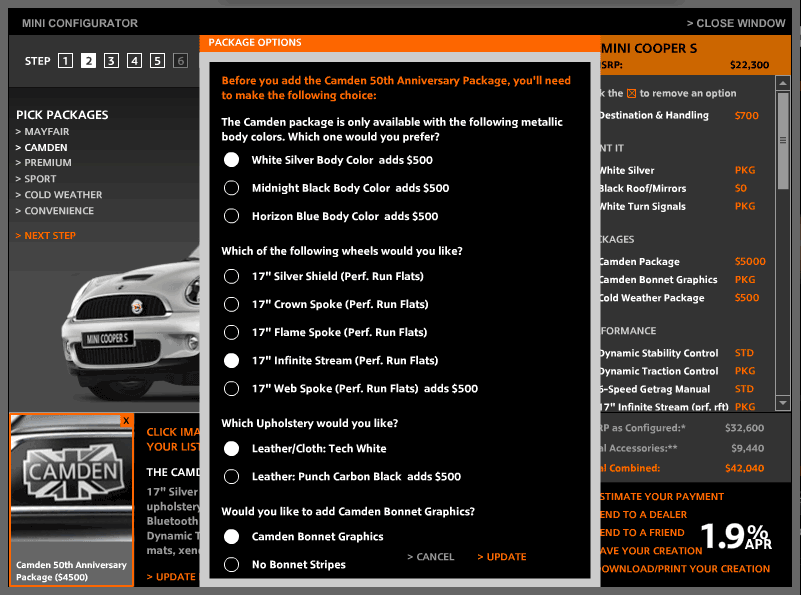Click Estimate Your Payment link

click(662, 496)
